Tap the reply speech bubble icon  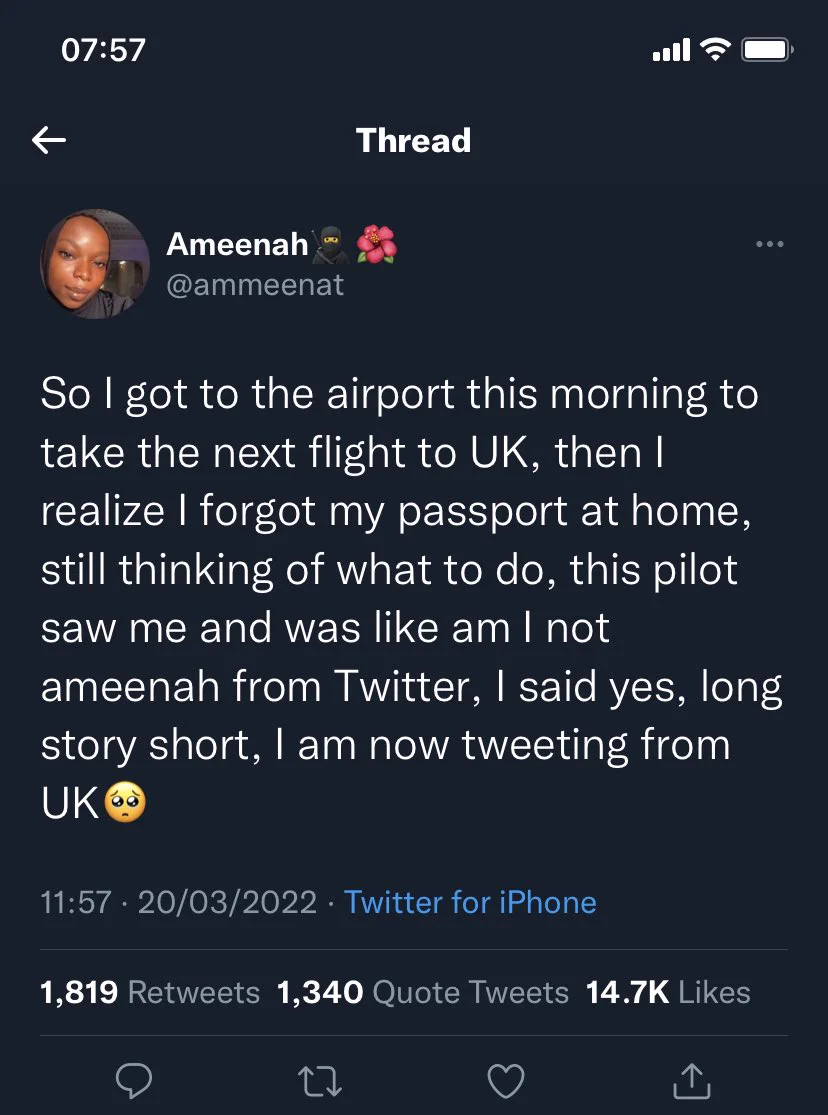[x=134, y=1080]
